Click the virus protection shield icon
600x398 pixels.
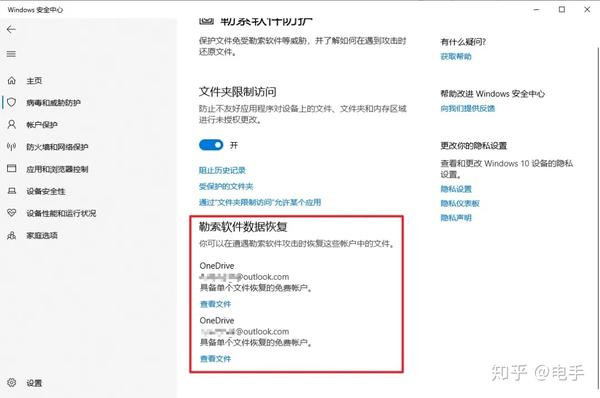(x=11, y=102)
